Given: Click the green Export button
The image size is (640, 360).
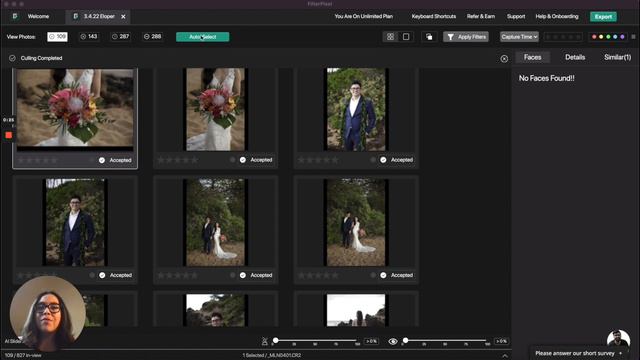Looking at the screenshot, I should point(603,17).
